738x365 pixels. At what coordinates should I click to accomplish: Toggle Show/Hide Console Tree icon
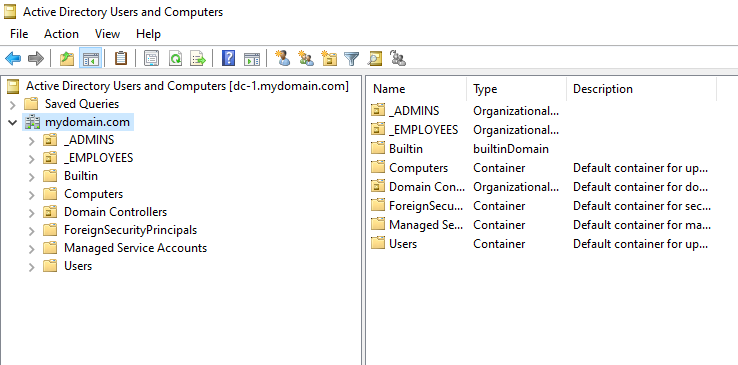[x=90, y=59]
